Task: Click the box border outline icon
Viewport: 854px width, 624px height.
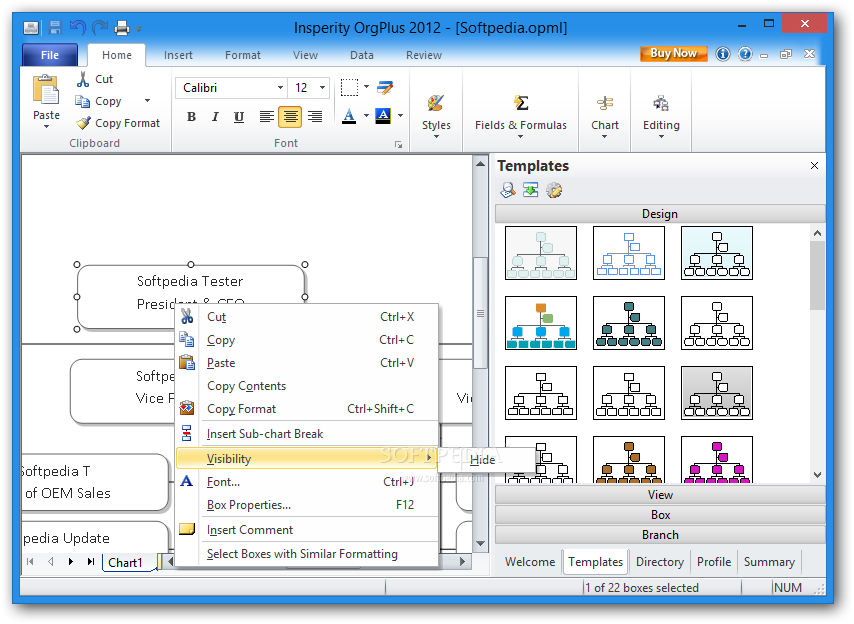Action: tap(349, 87)
